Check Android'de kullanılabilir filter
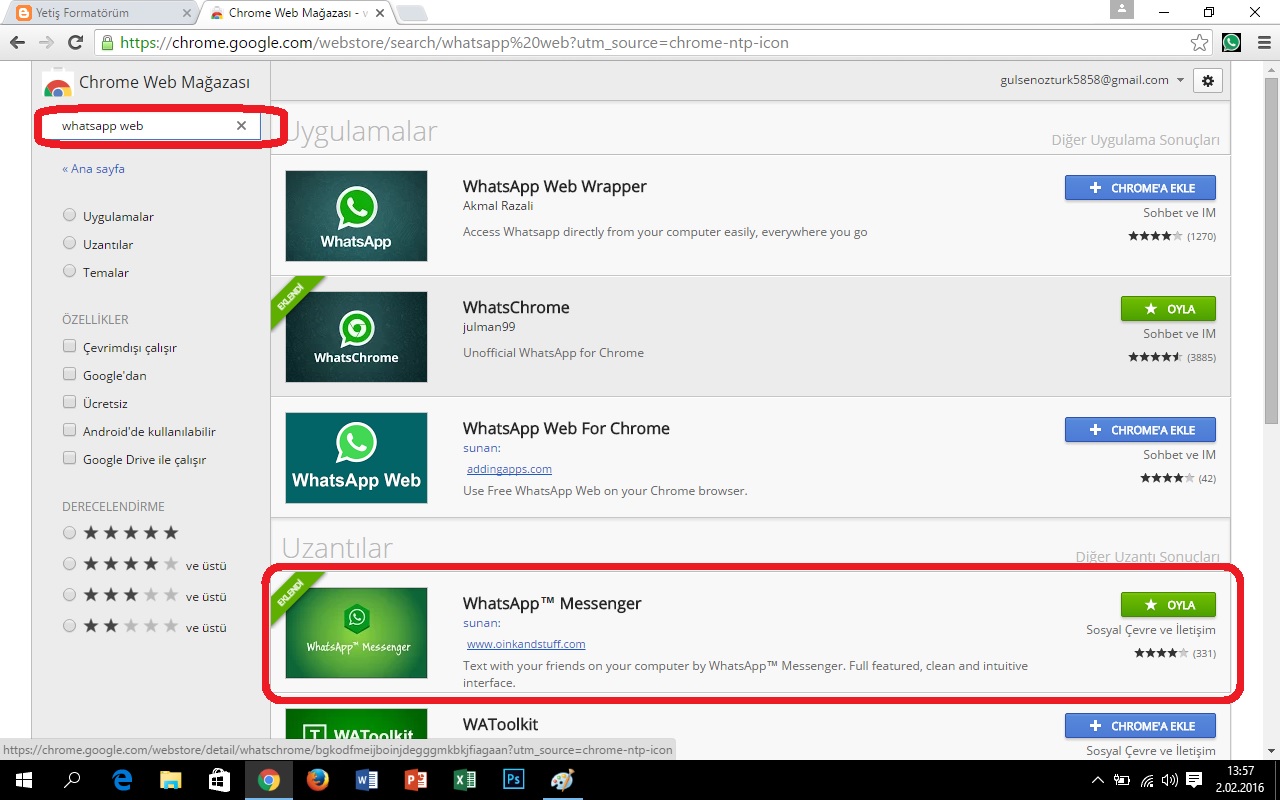This screenshot has height=800, width=1280. point(69,431)
